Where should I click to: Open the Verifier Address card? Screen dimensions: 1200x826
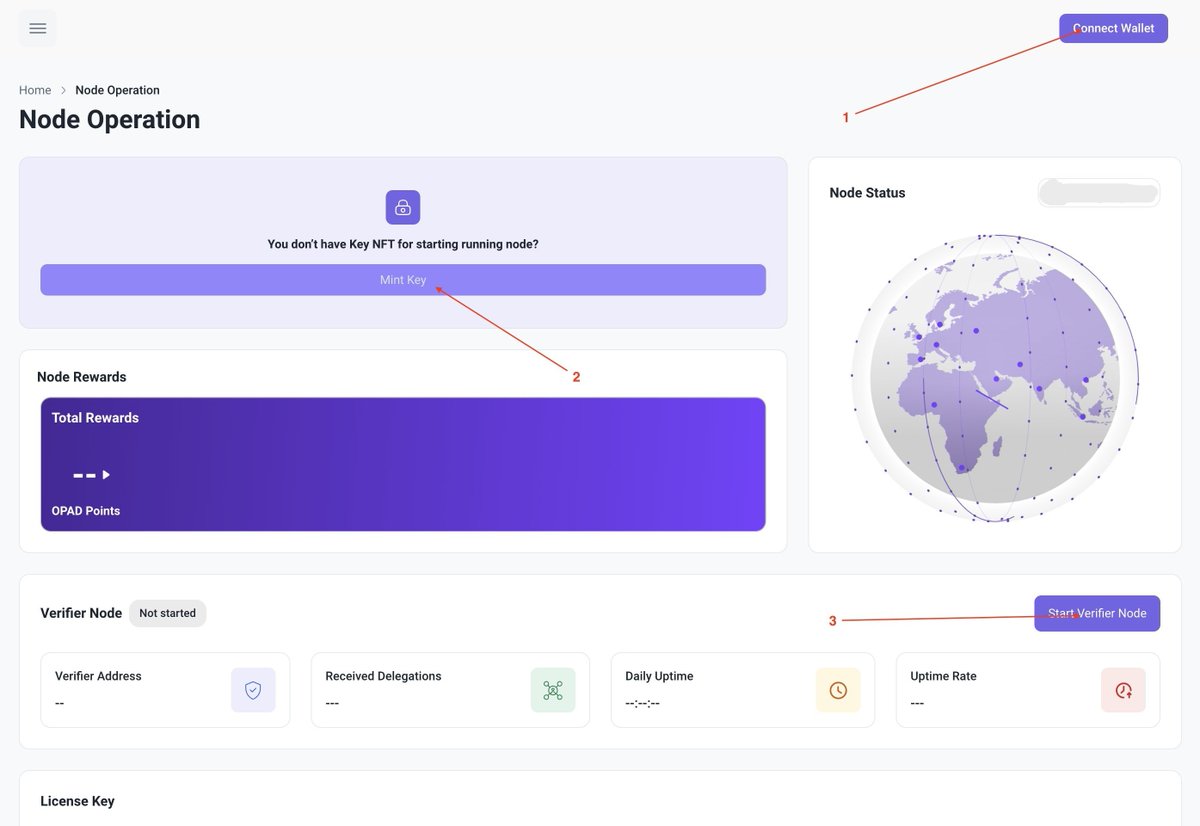[x=165, y=690]
